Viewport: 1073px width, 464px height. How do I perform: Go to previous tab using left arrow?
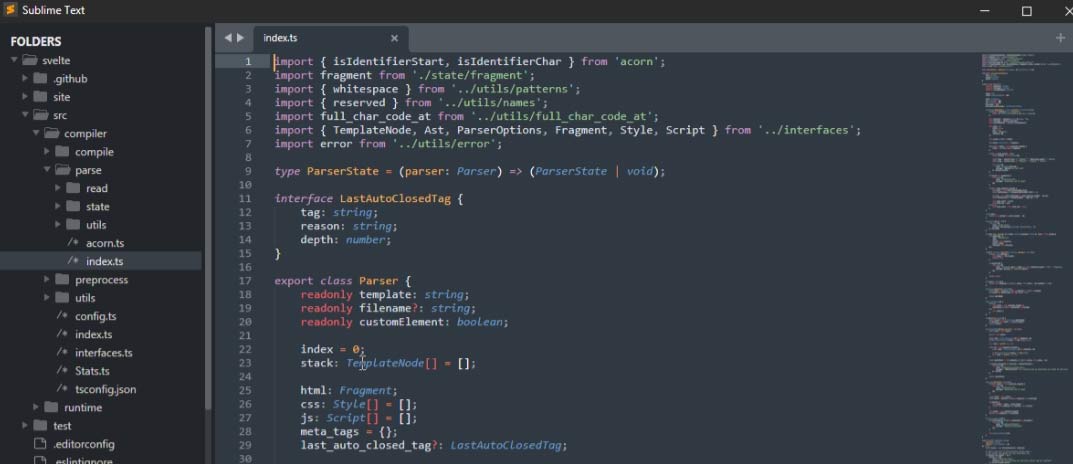(x=228, y=38)
